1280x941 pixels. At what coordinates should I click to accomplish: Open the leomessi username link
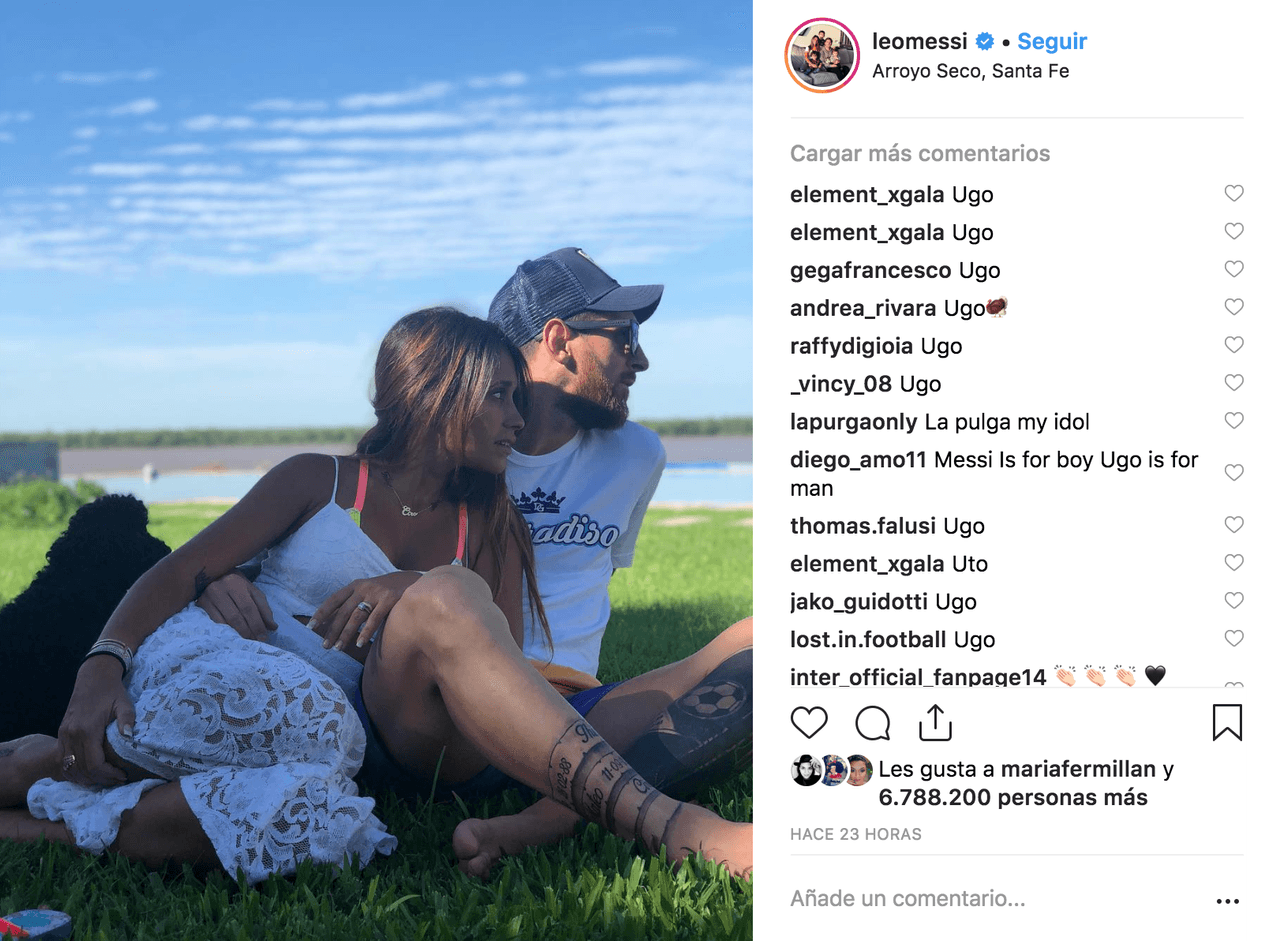[920, 42]
